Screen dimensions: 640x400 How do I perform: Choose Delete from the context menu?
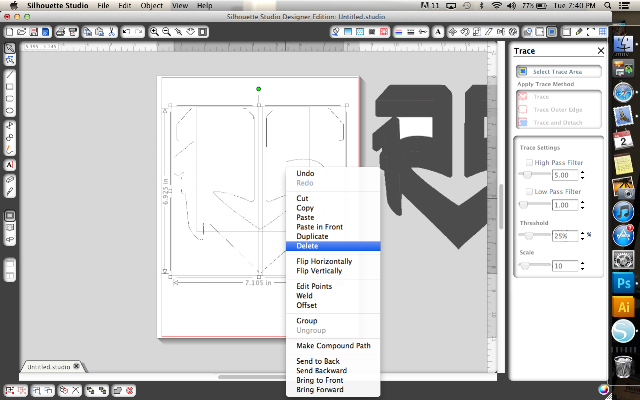tap(333, 246)
